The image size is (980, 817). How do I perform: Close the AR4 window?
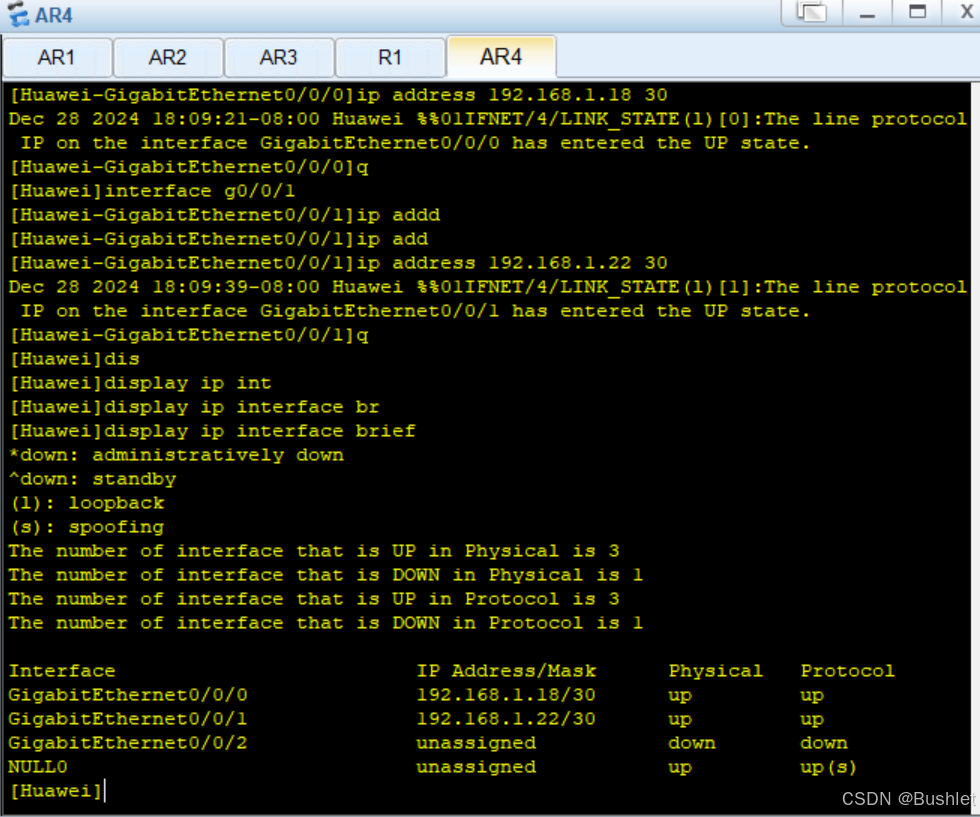click(x=966, y=12)
